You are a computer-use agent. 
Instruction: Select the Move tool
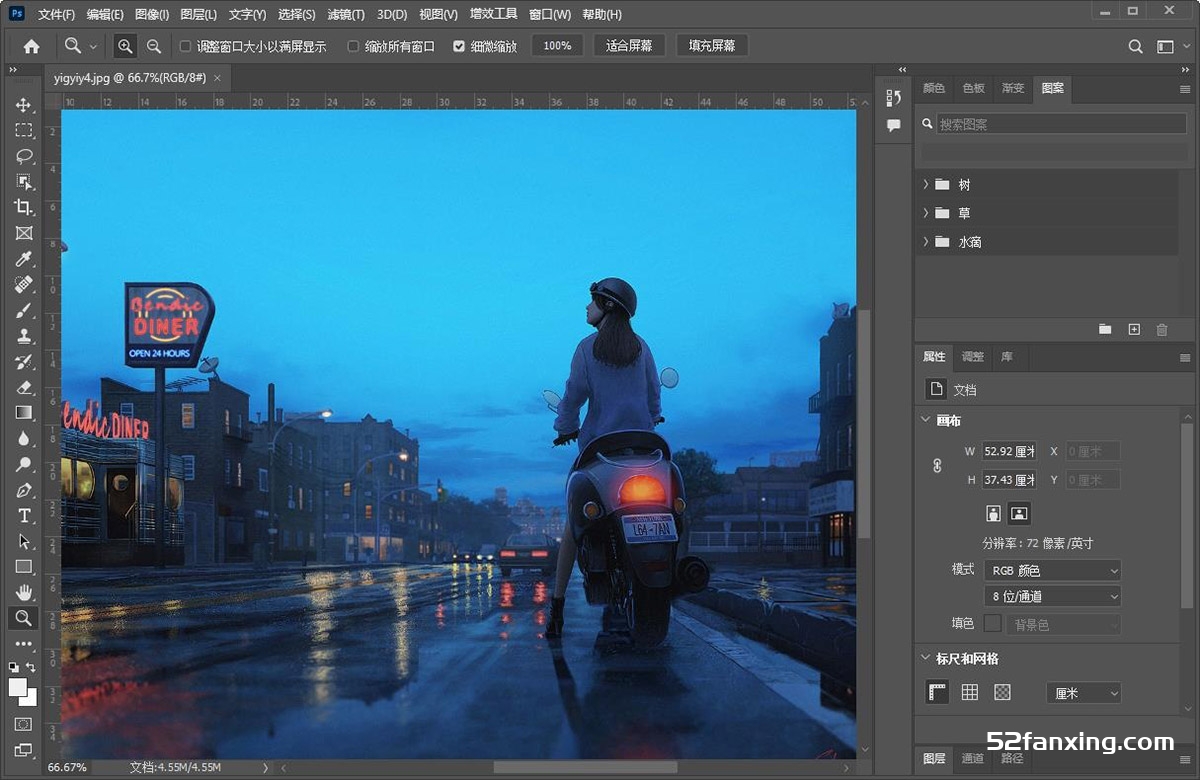(x=23, y=105)
